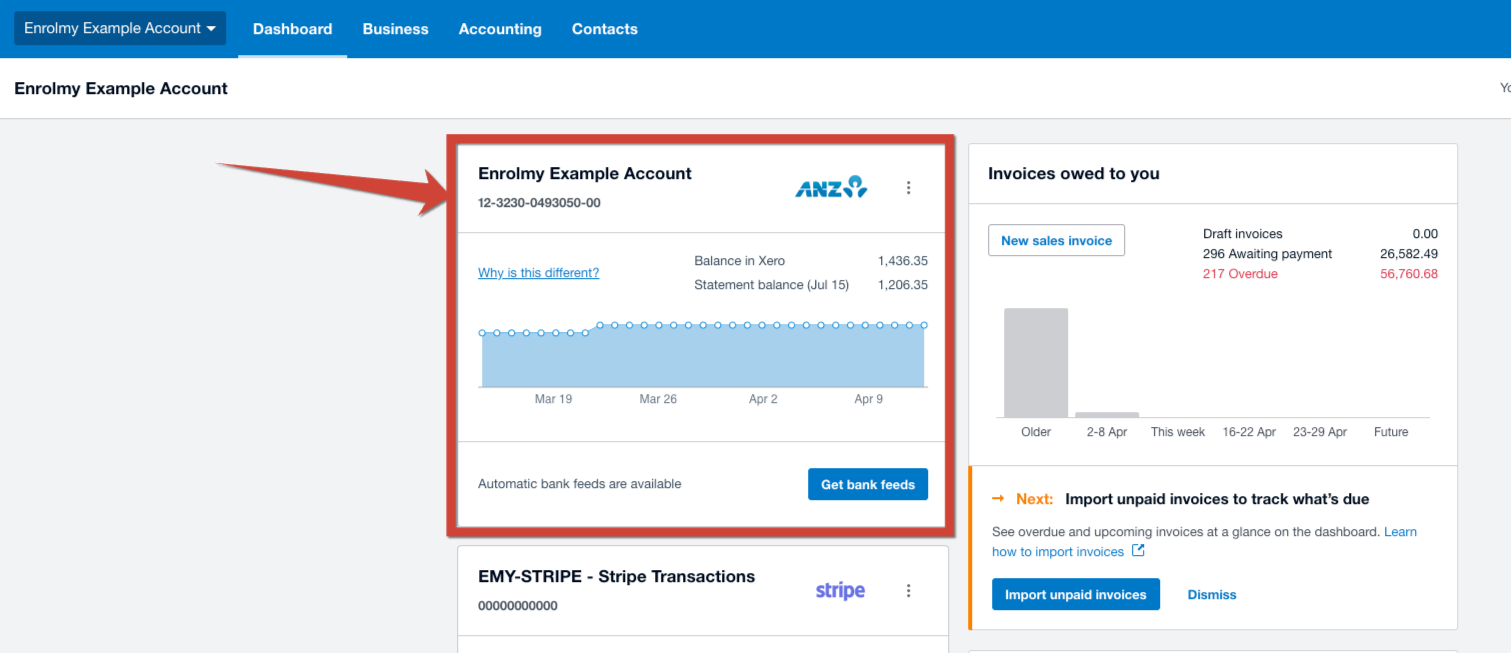Open the Enrolmy Example Account organisation dropdown
This screenshot has width=1511, height=653.
pyautogui.click(x=120, y=28)
